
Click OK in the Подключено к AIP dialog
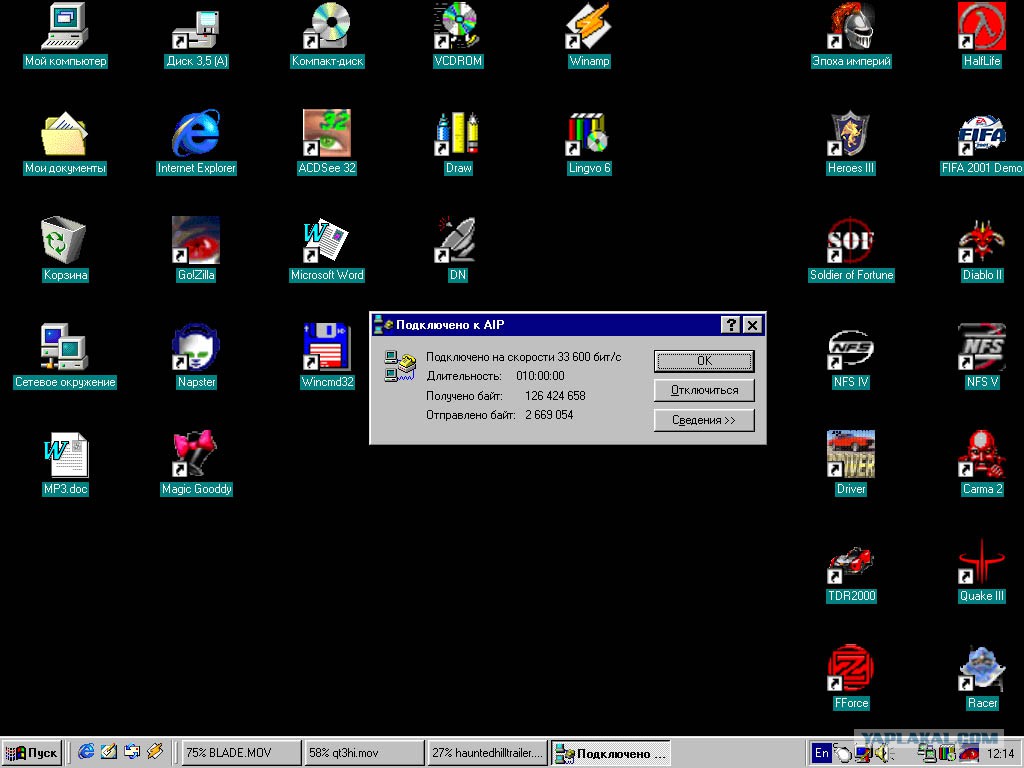704,360
